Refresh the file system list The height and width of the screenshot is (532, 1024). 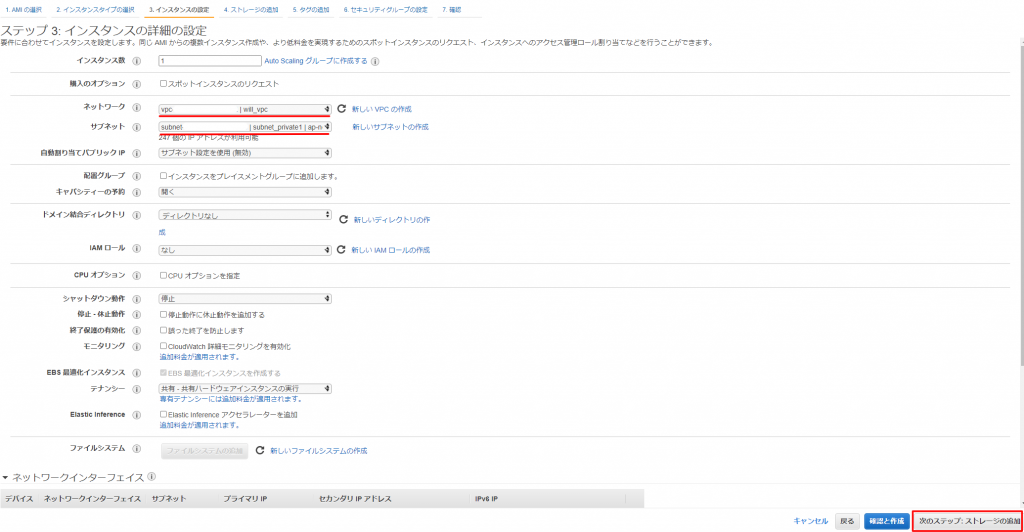260,450
